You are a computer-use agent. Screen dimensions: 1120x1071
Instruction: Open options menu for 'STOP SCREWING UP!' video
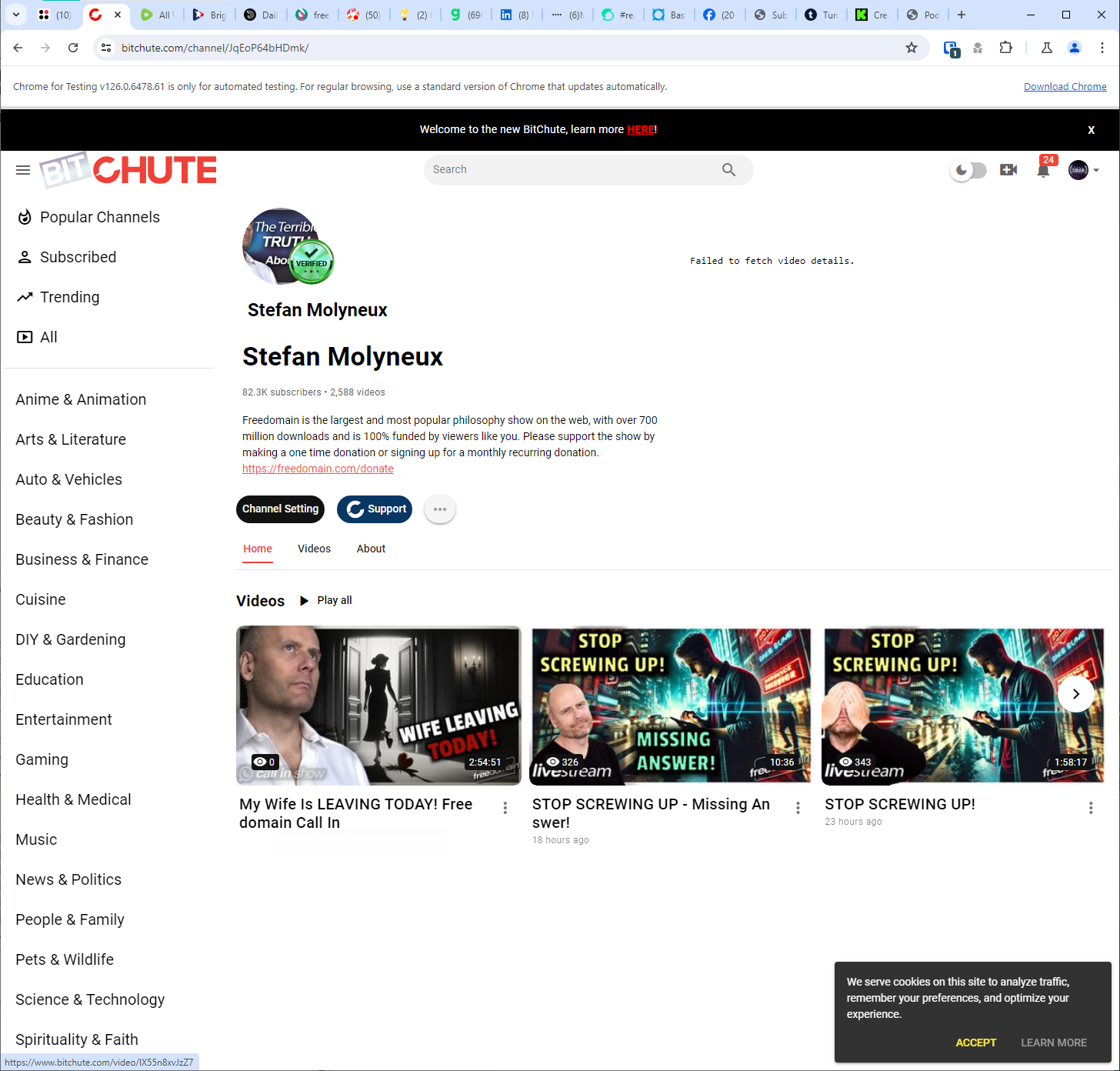(1091, 808)
